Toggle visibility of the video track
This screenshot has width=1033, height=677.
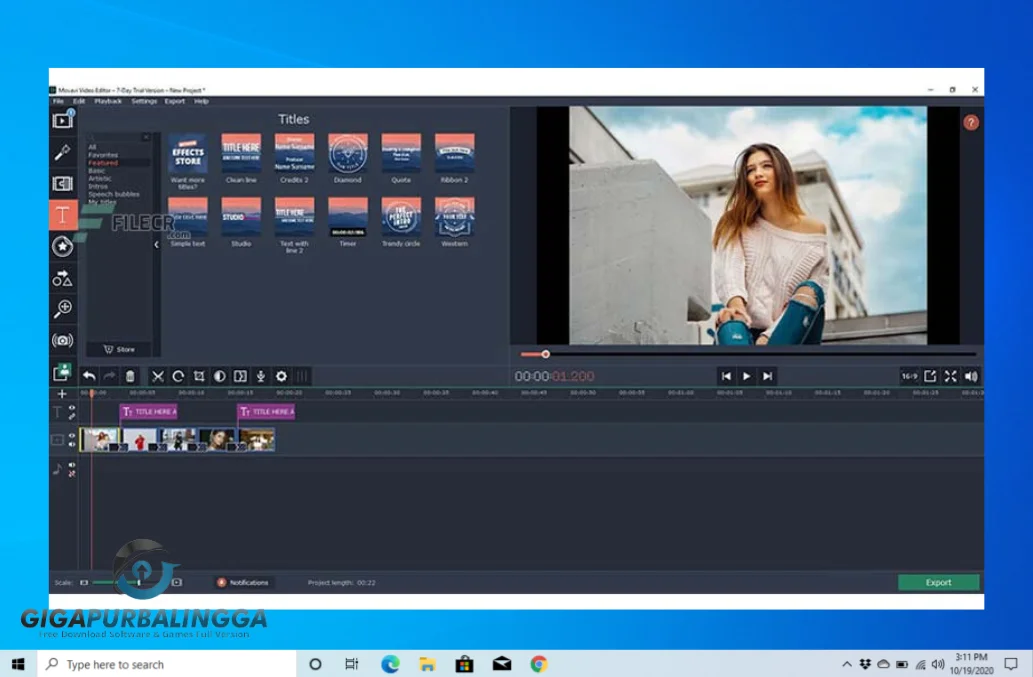[x=72, y=435]
